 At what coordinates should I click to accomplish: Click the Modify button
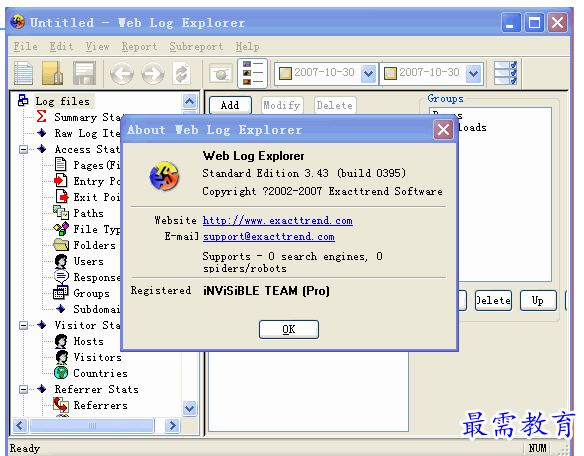click(x=282, y=105)
